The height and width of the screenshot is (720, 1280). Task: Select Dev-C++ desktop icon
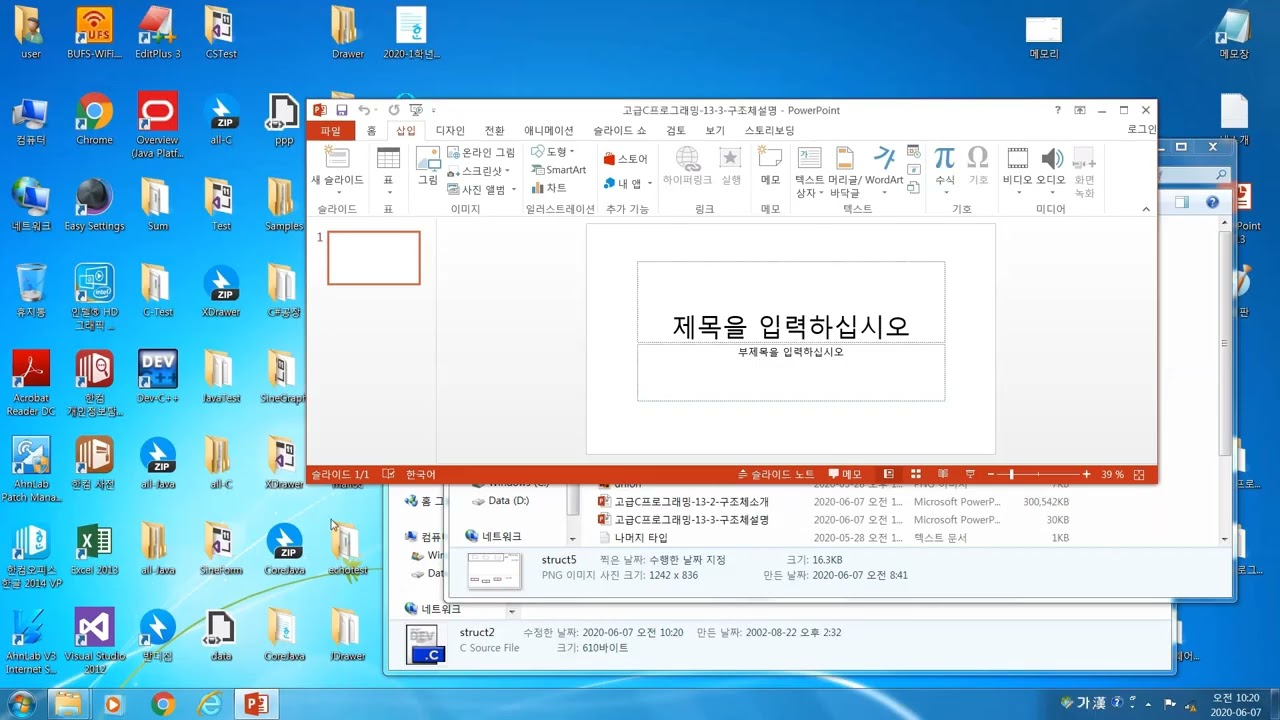click(157, 377)
